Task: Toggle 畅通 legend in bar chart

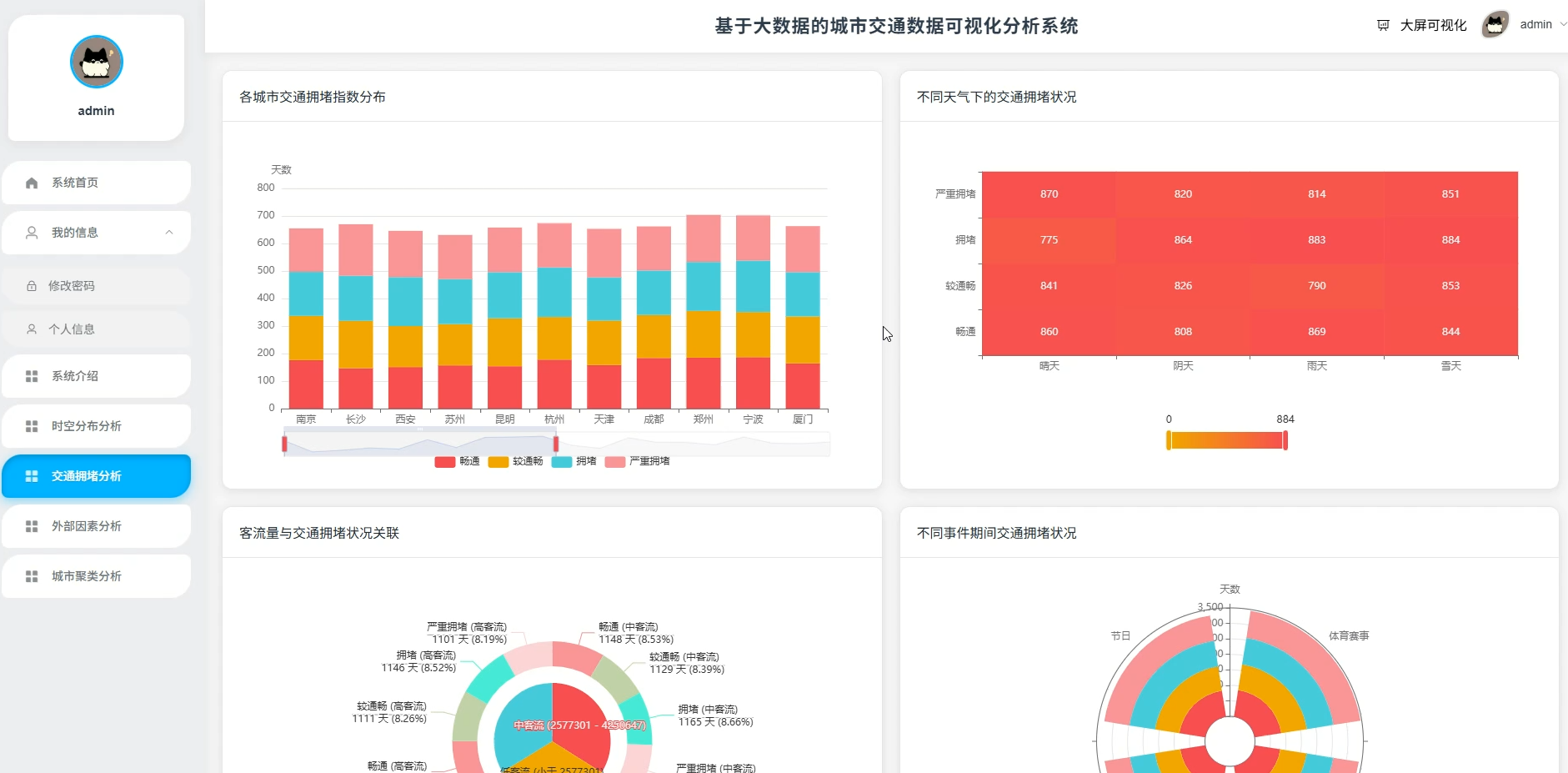Action: point(457,462)
